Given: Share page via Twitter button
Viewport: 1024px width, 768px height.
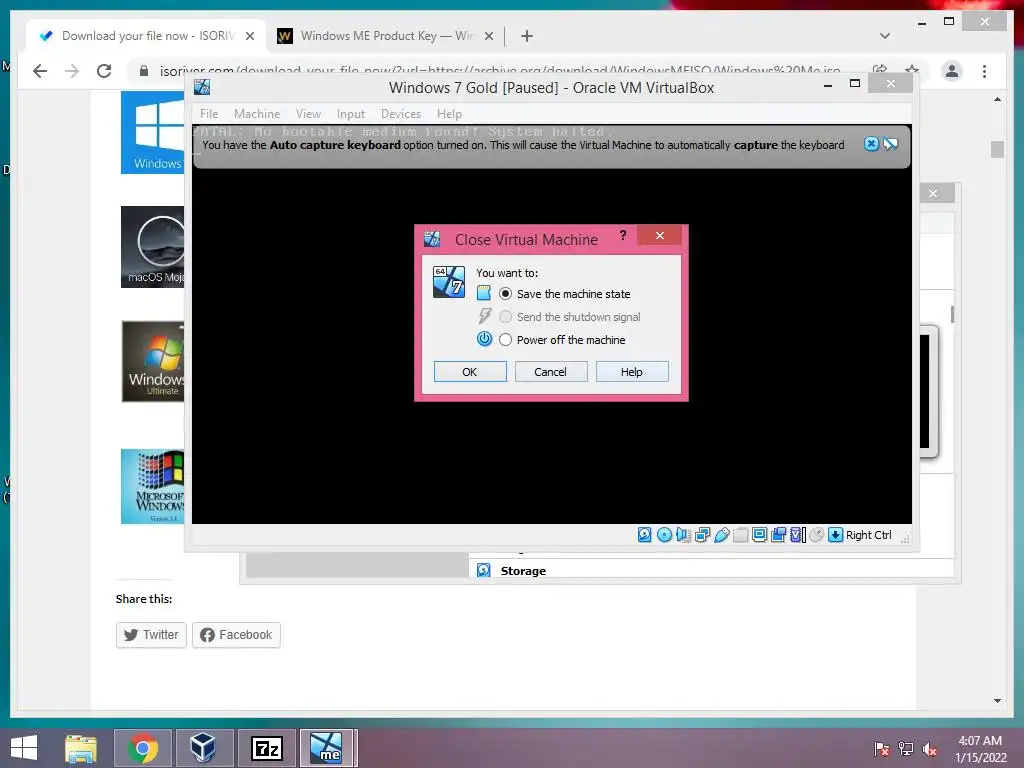Looking at the screenshot, I should pyautogui.click(x=151, y=635).
